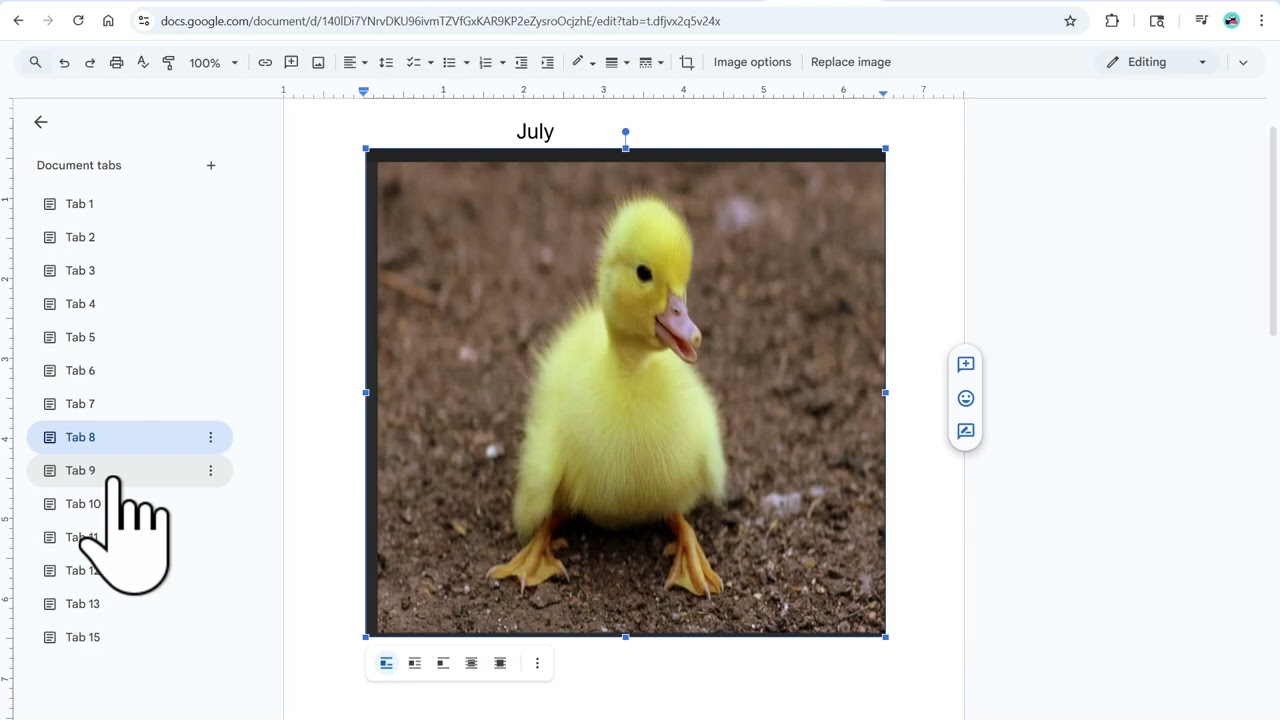Reload the page
1280x720 pixels.
[x=78, y=21]
